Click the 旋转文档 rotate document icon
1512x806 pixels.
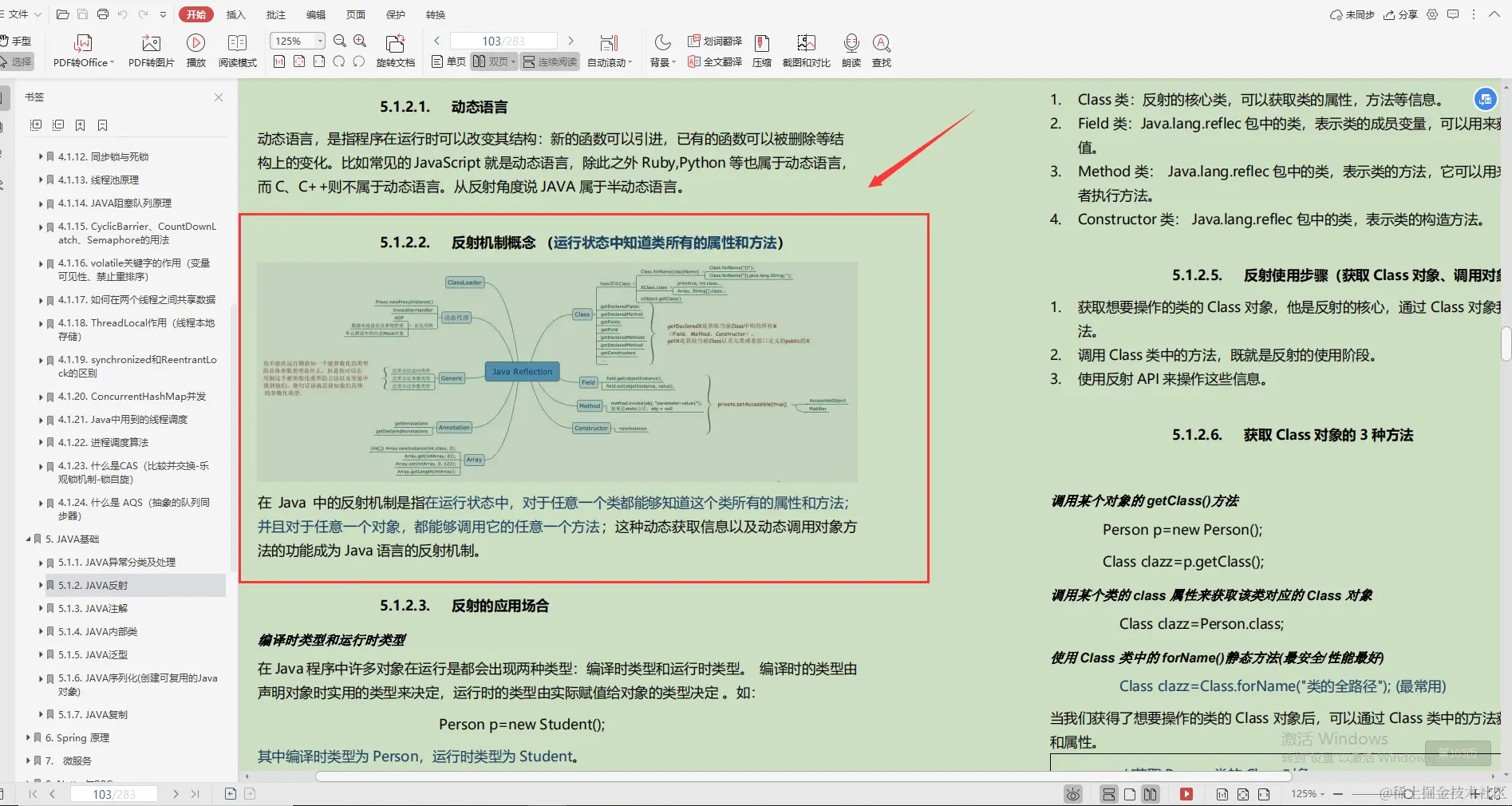(396, 49)
